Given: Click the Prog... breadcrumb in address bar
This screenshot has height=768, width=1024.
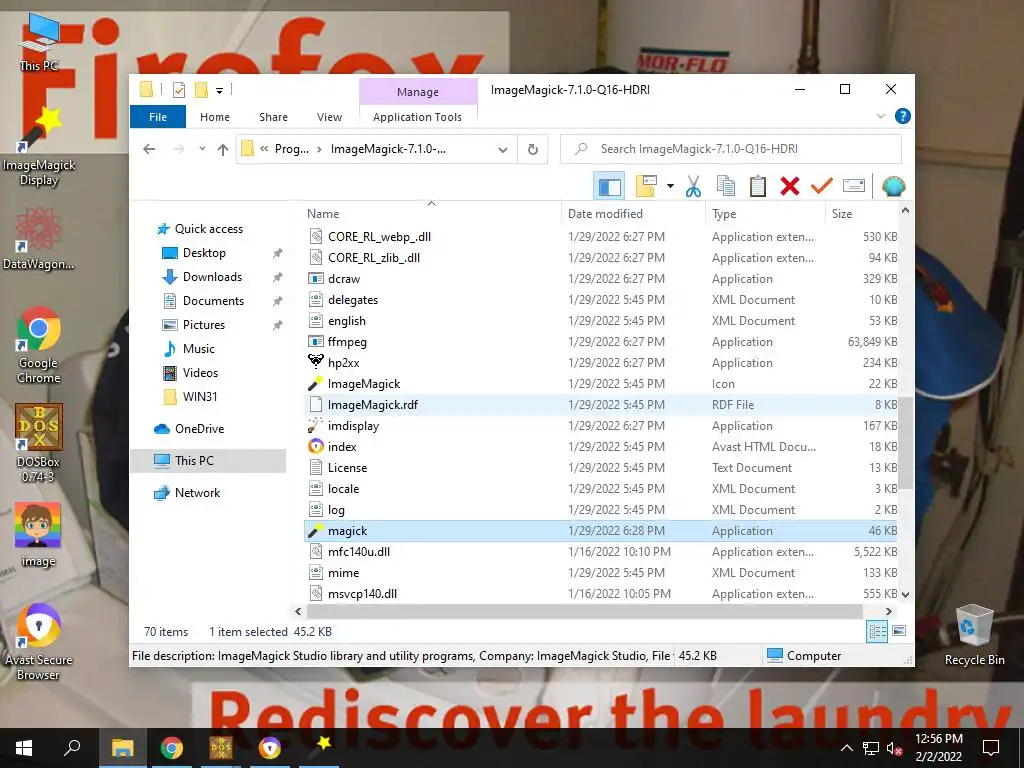Looking at the screenshot, I should (x=291, y=149).
